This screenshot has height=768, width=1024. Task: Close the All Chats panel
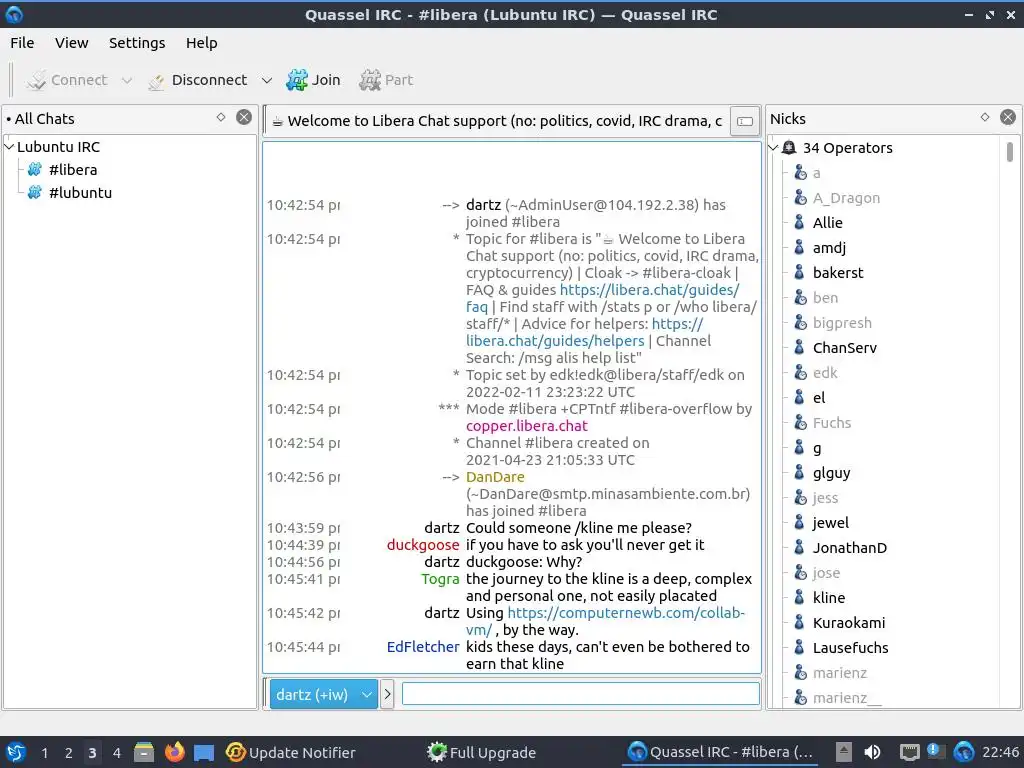pos(244,118)
